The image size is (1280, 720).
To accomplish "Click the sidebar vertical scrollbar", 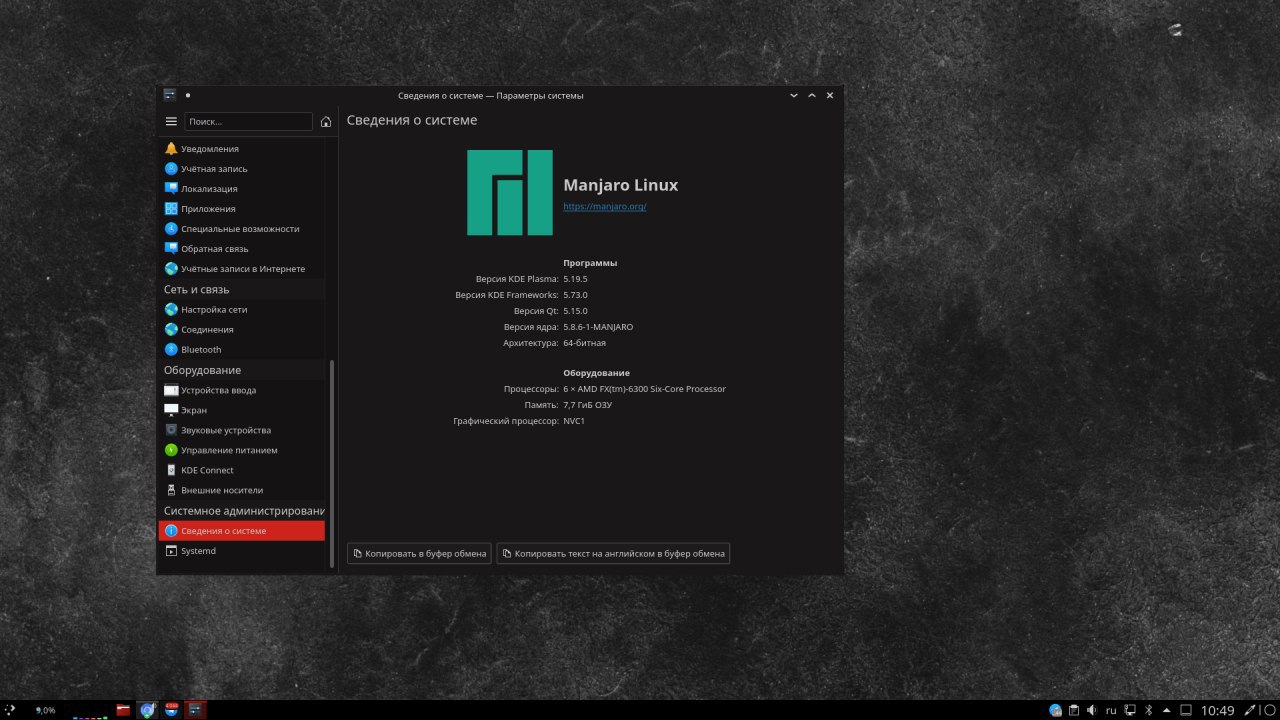I will (332, 465).
